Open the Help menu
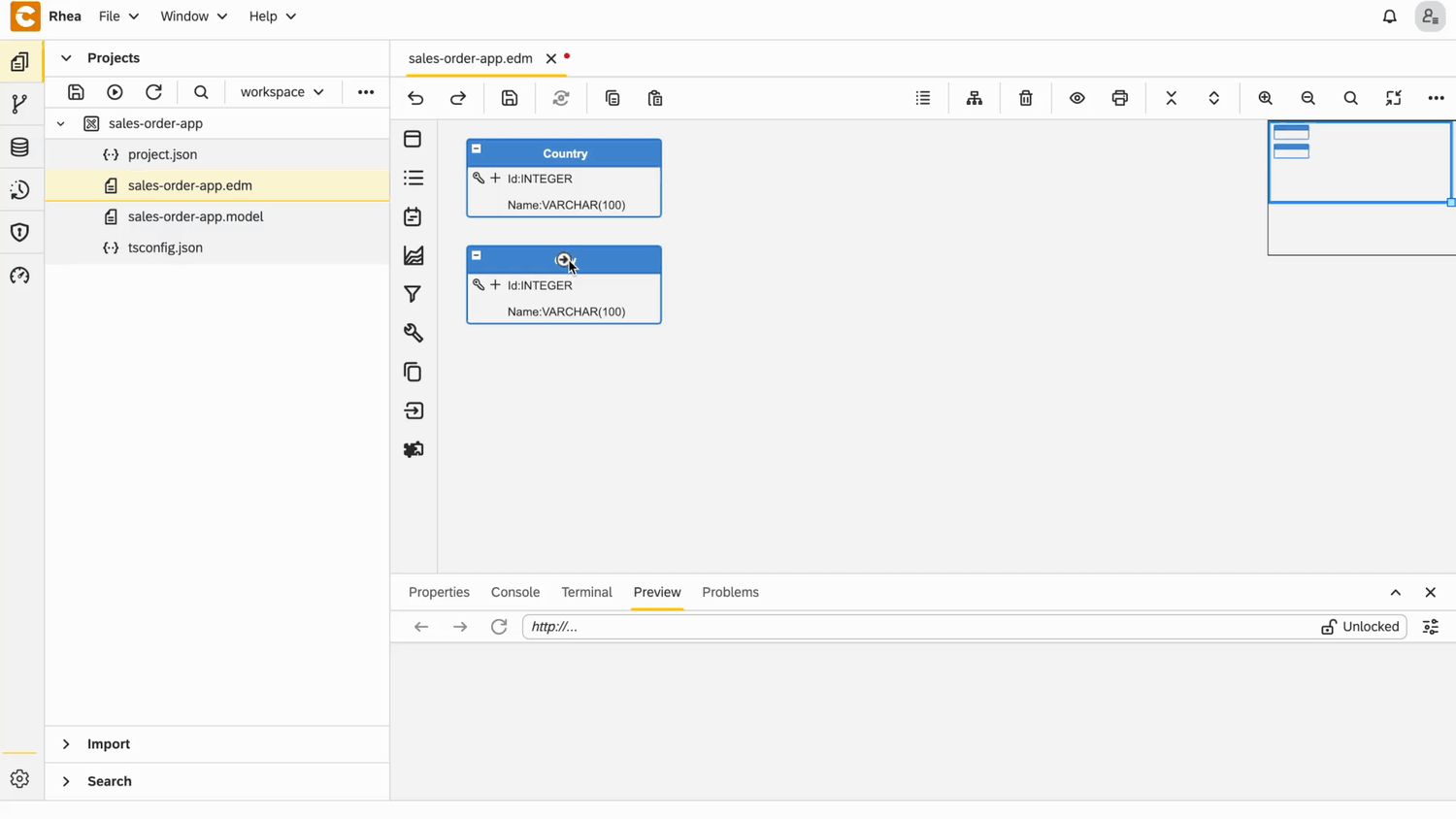 point(272,16)
